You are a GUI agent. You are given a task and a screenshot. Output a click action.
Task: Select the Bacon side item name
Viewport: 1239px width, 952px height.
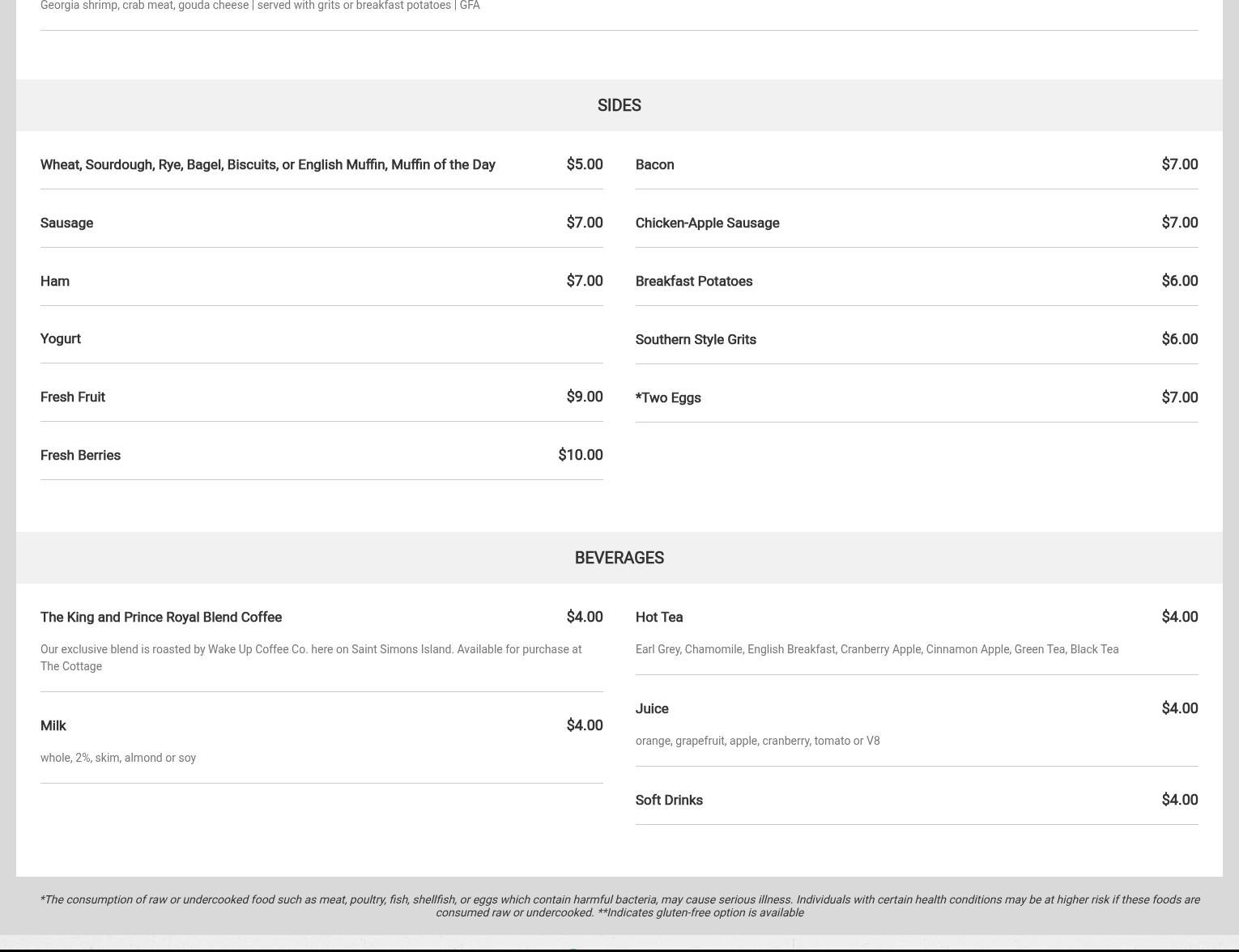(x=654, y=164)
